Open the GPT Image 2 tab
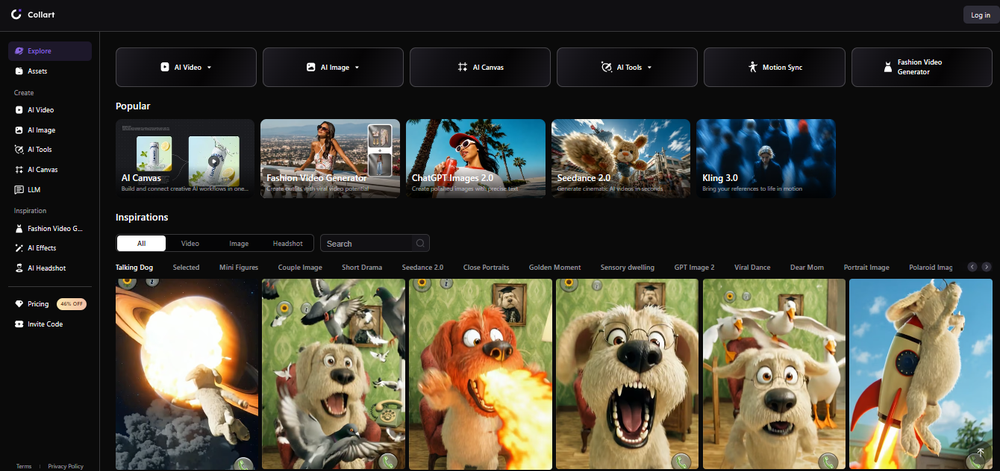This screenshot has width=1000, height=471. (694, 267)
